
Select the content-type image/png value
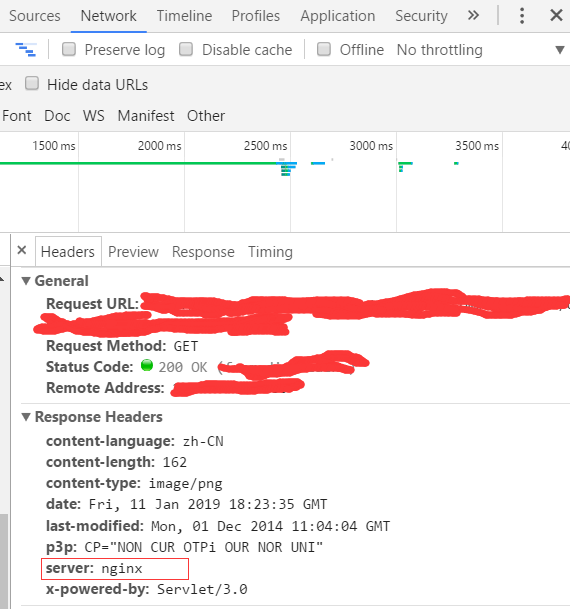click(186, 484)
